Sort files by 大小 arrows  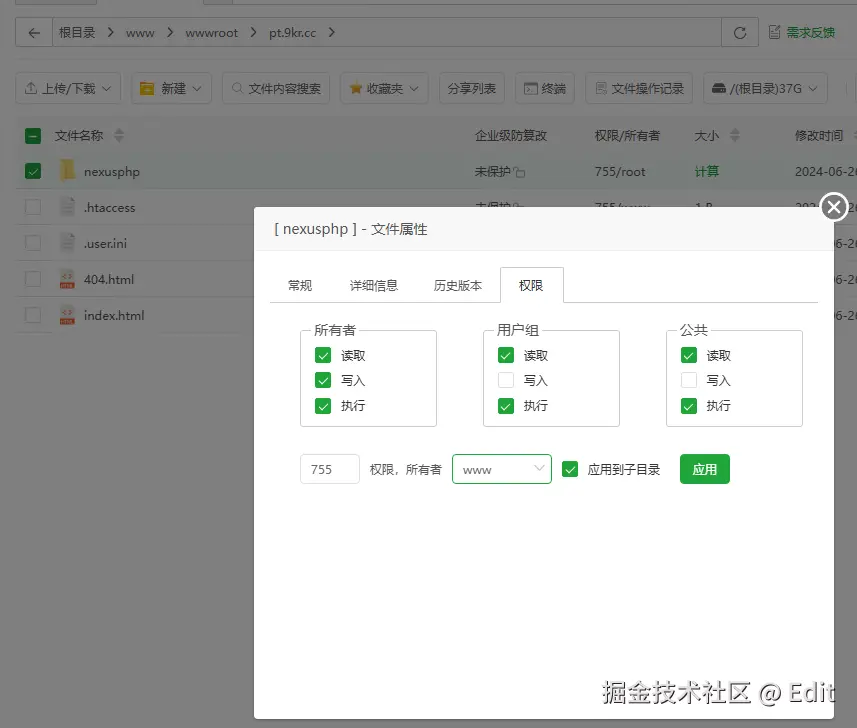pyautogui.click(x=735, y=136)
